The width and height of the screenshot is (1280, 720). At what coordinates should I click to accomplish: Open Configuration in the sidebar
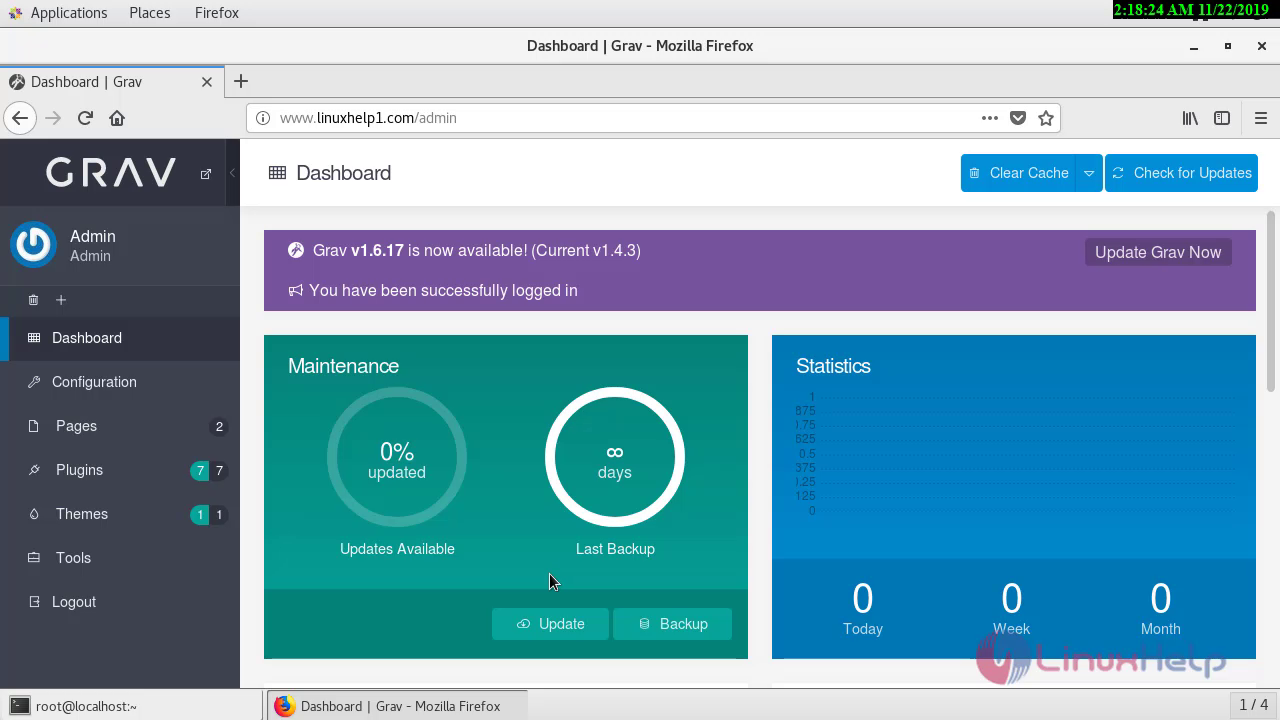pyautogui.click(x=120, y=382)
